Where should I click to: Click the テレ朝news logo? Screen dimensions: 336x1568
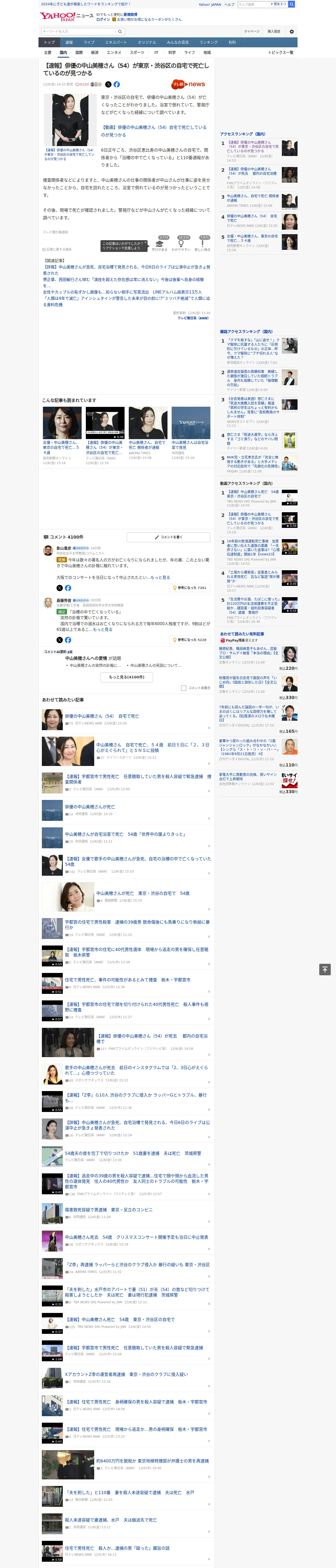pyautogui.click(x=188, y=85)
